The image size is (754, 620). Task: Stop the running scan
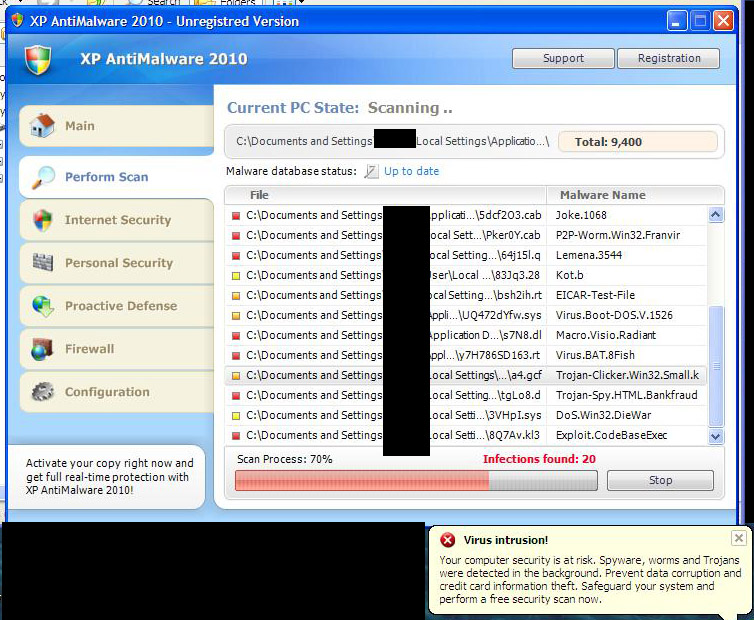660,480
